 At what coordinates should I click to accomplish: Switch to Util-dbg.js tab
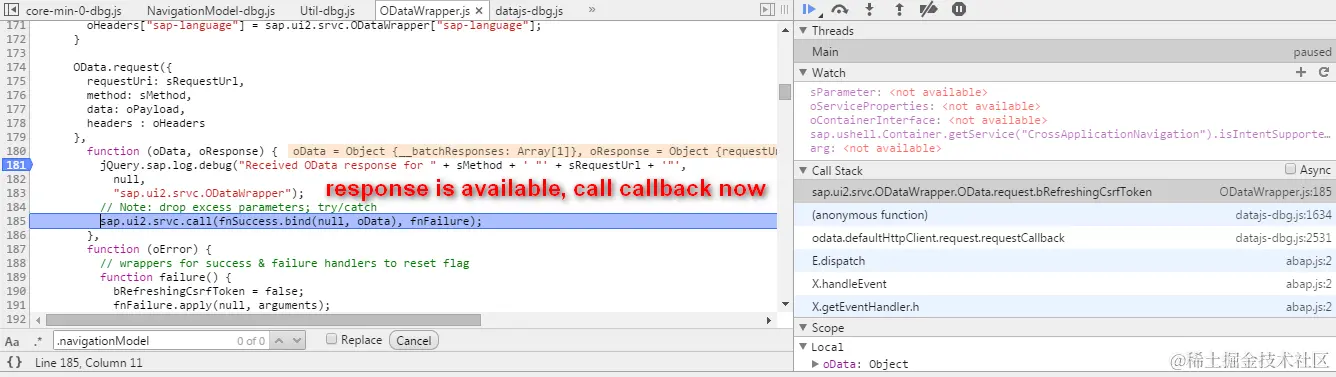pyautogui.click(x=327, y=10)
